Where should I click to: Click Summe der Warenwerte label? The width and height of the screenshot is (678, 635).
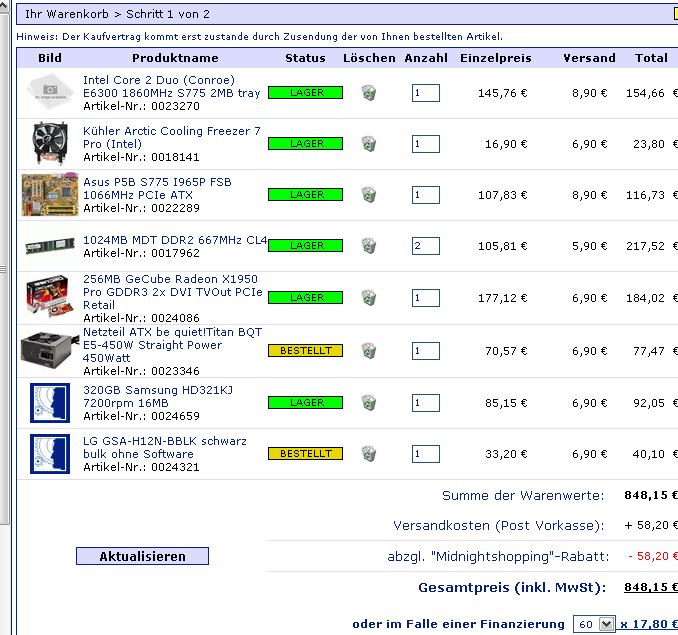pos(523,495)
